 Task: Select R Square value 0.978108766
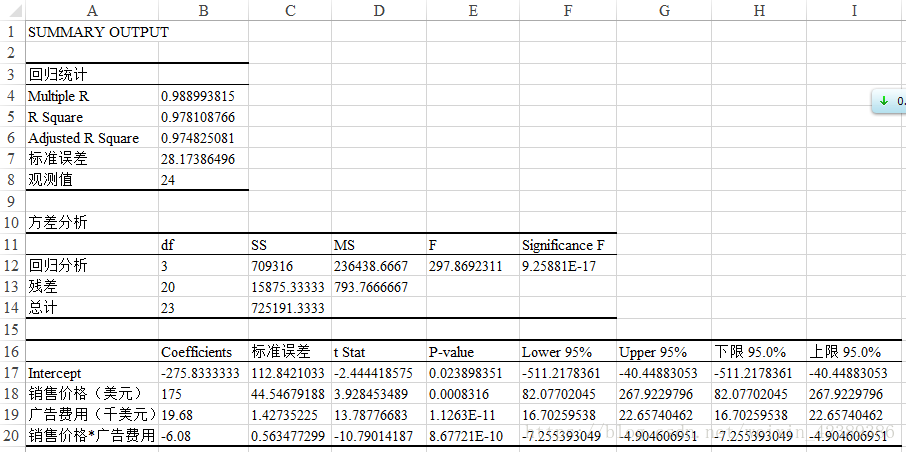pos(203,117)
